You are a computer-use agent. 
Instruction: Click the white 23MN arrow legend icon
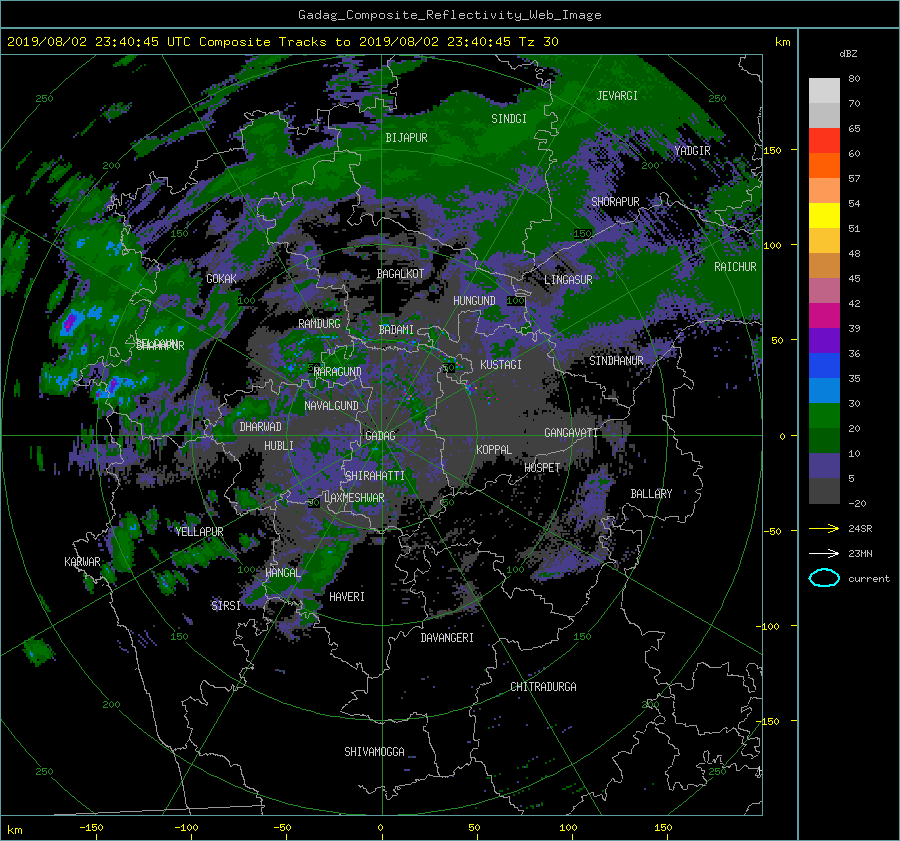[x=824, y=553]
